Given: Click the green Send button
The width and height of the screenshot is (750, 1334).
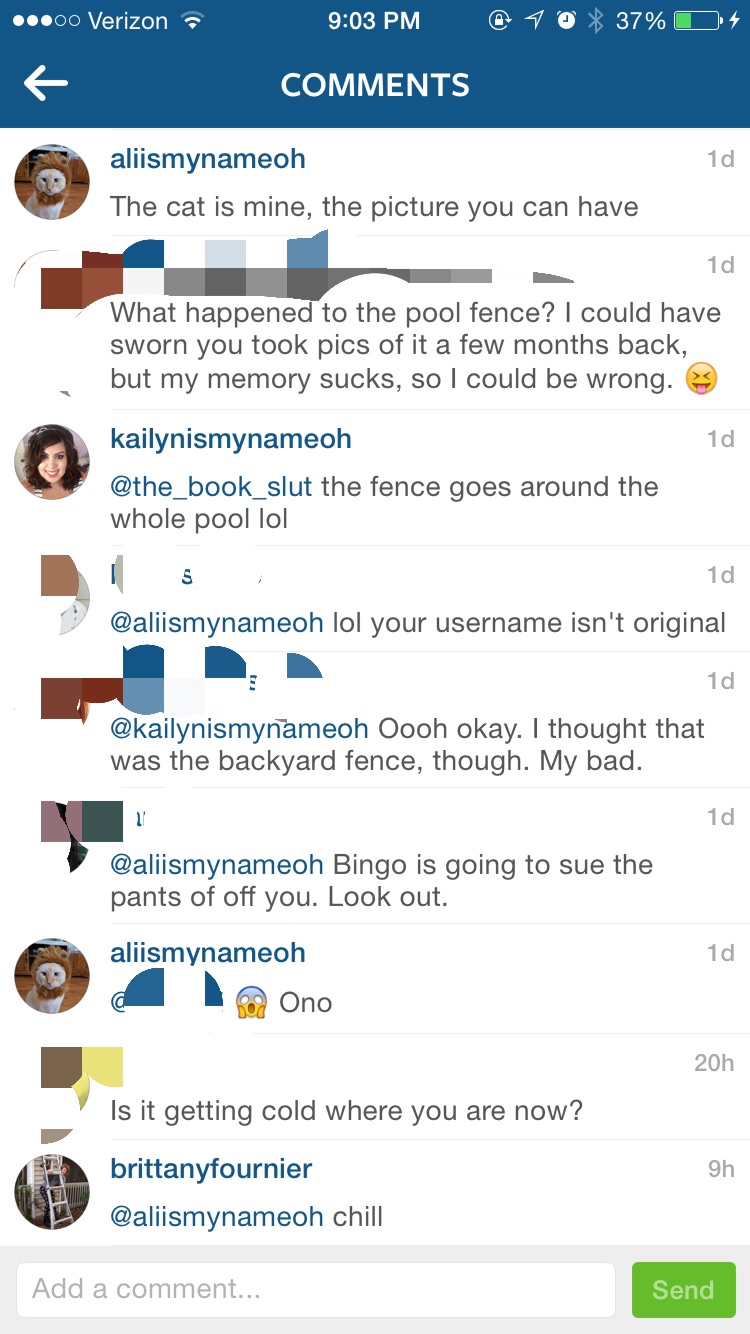Looking at the screenshot, I should point(684,1290).
